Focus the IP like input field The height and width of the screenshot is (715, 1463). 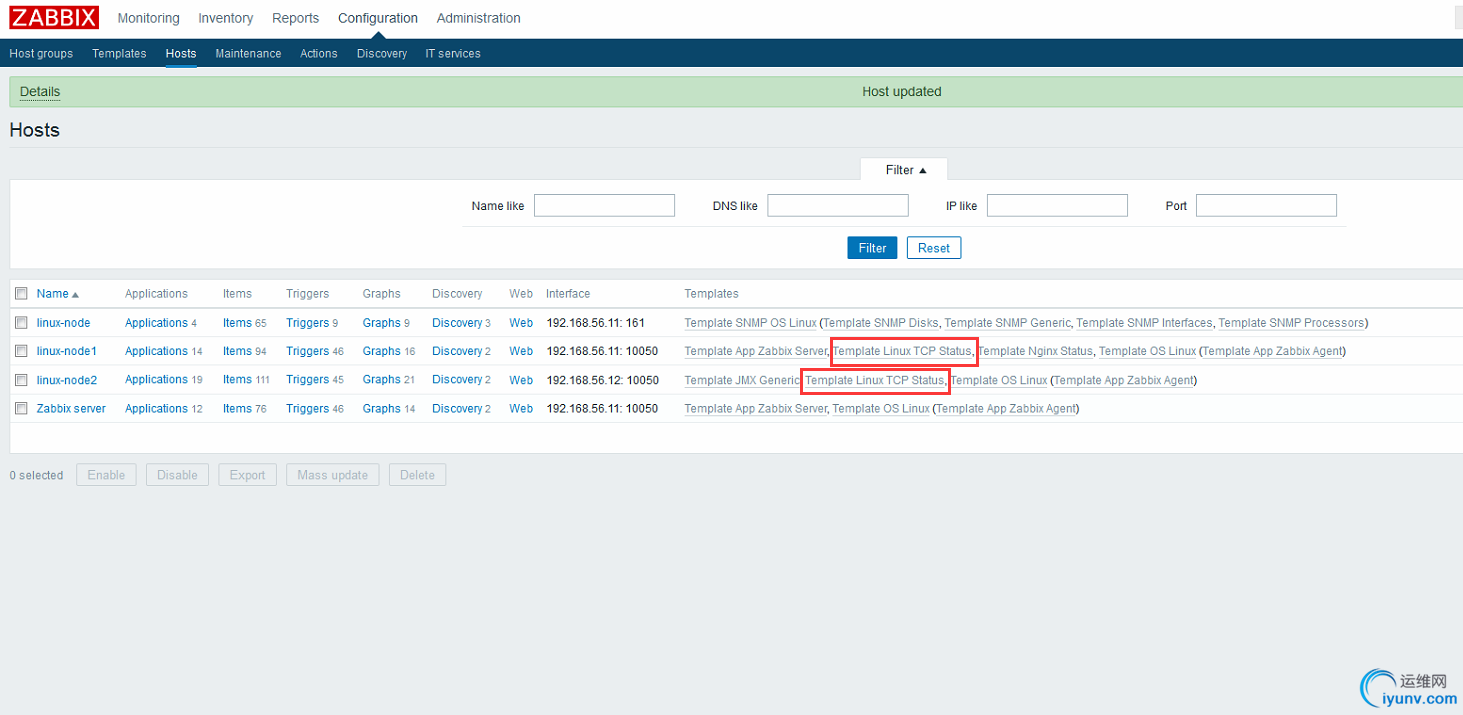point(1057,206)
